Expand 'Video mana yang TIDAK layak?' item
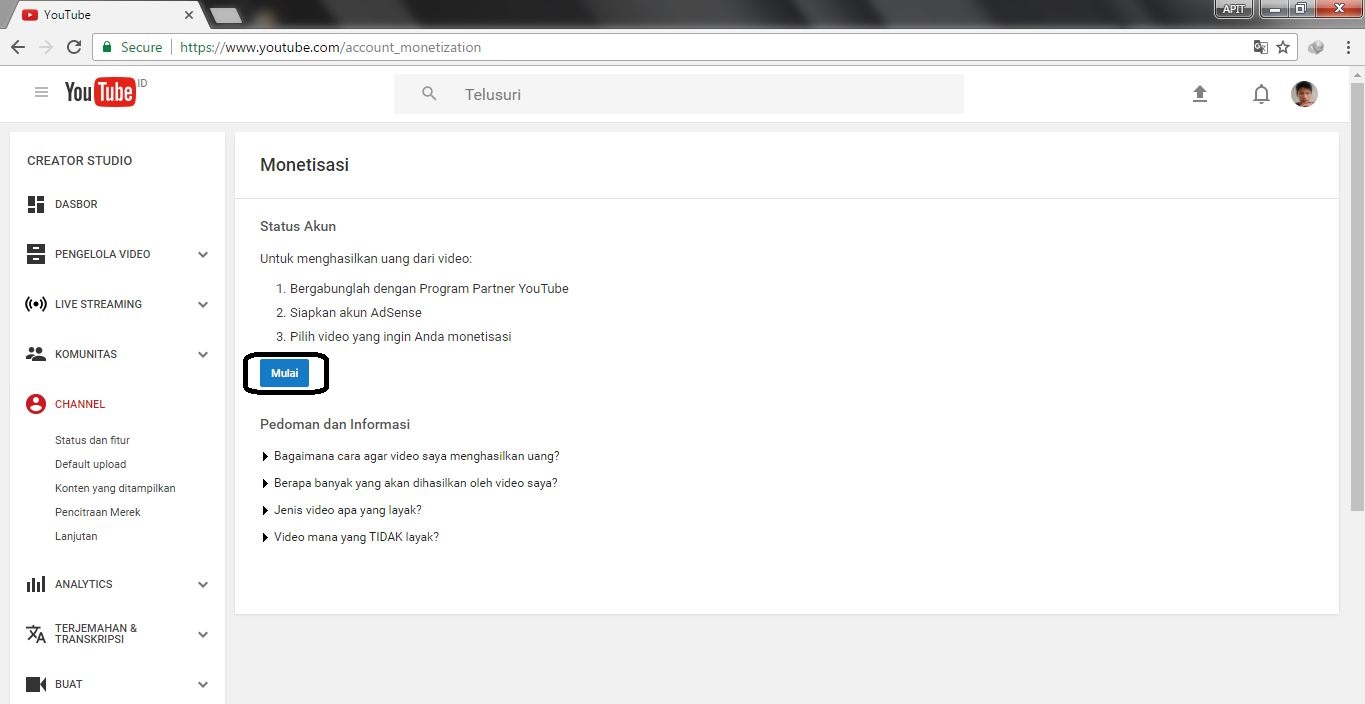 [356, 537]
